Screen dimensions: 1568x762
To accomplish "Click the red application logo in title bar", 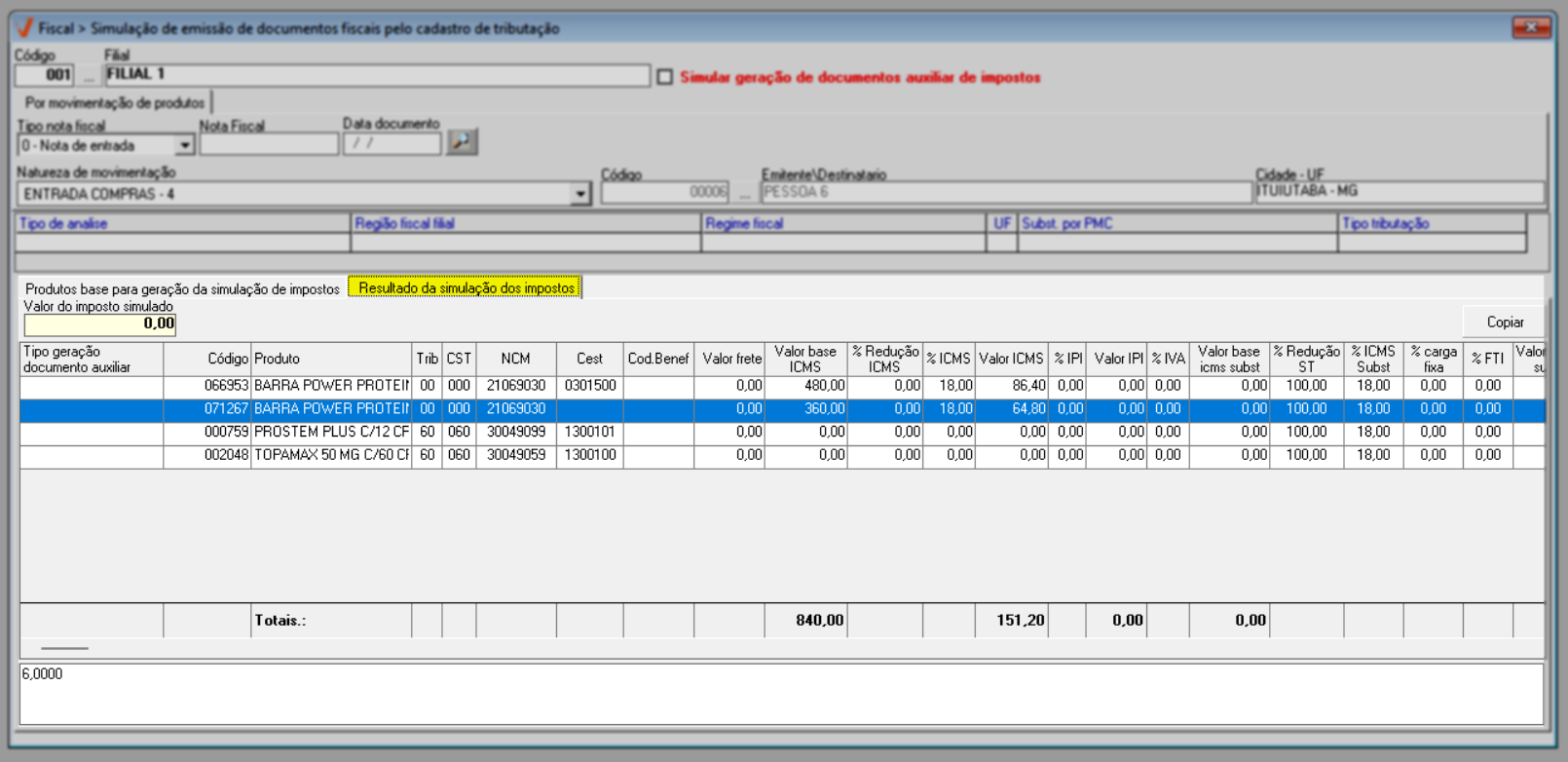I will click(24, 28).
